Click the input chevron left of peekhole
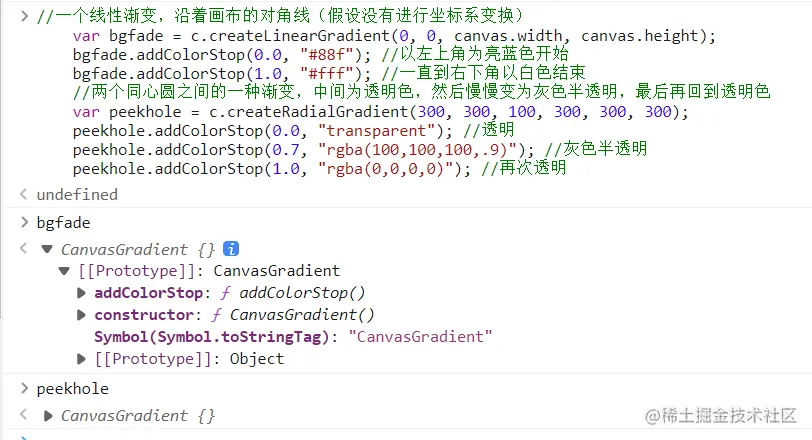This screenshot has width=812, height=440. click(x=24, y=388)
